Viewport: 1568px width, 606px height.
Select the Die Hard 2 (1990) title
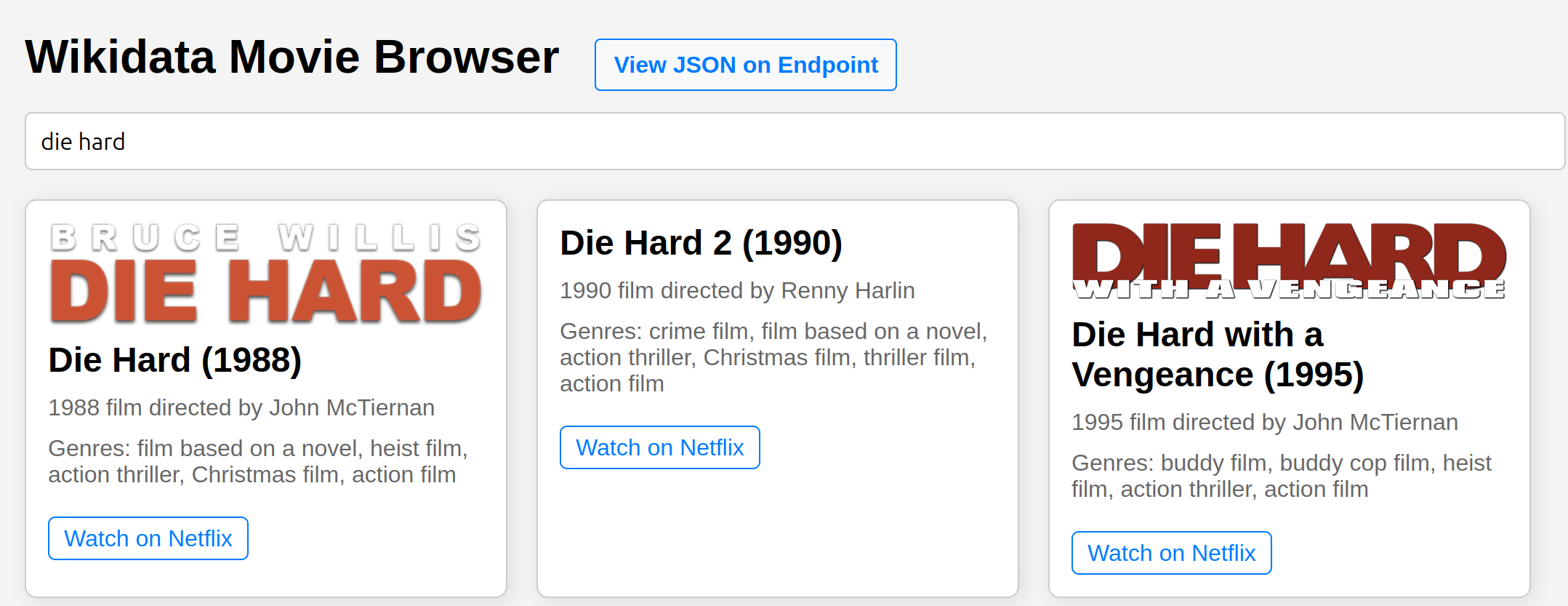coord(701,243)
